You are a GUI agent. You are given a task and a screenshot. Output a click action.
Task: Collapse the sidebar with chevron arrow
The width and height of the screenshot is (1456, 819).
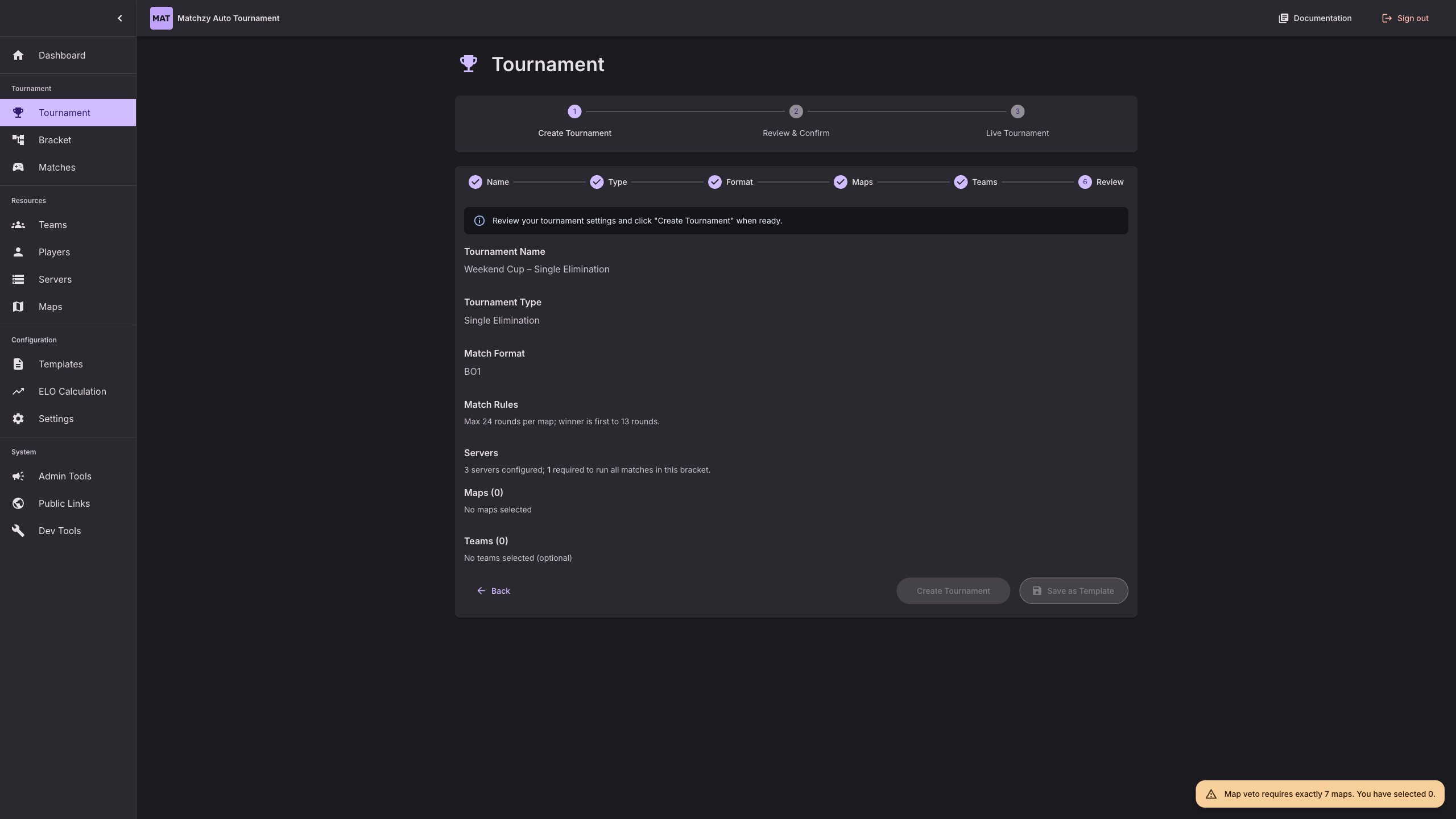119,18
